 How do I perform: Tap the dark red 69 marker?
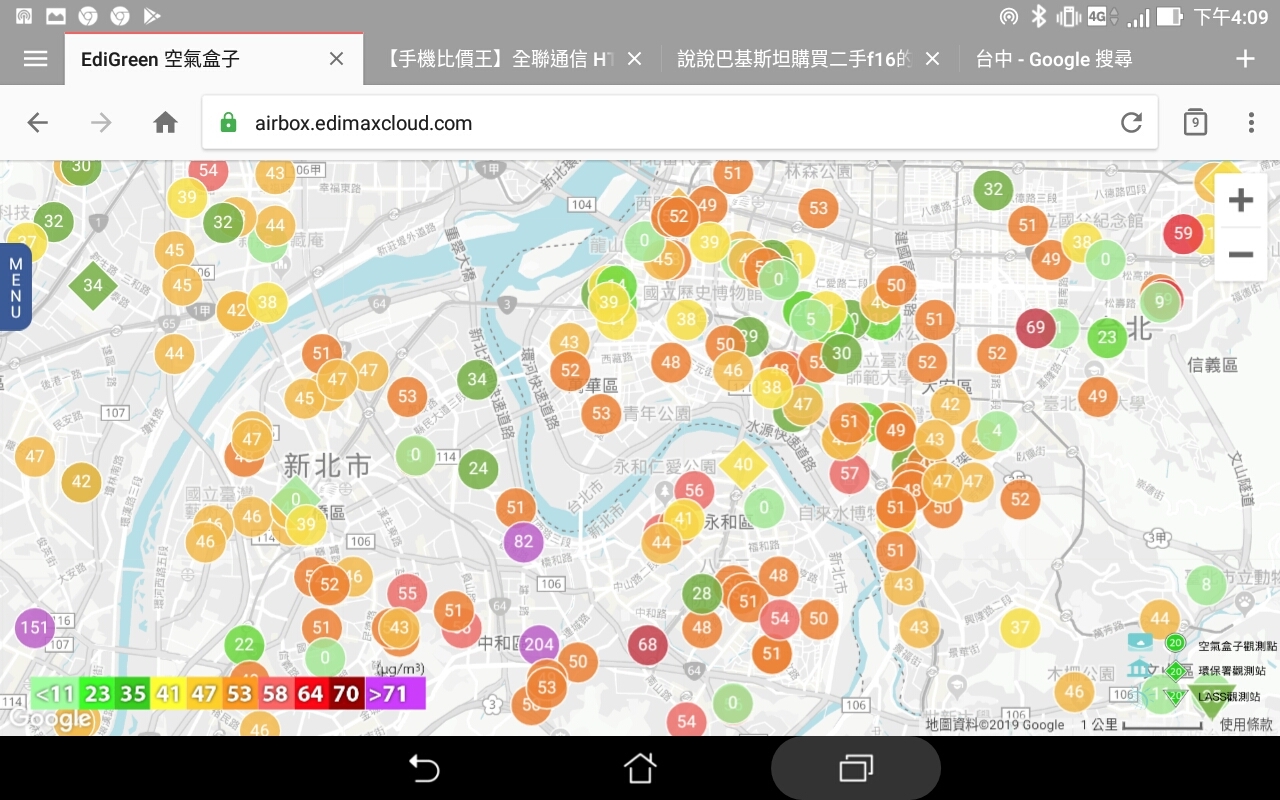coord(1035,327)
